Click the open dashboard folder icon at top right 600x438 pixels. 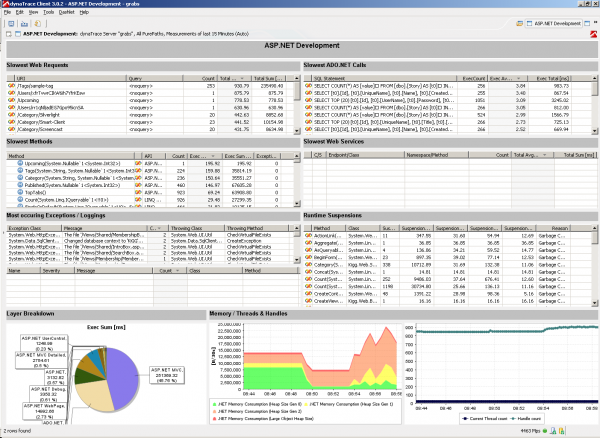519,24
